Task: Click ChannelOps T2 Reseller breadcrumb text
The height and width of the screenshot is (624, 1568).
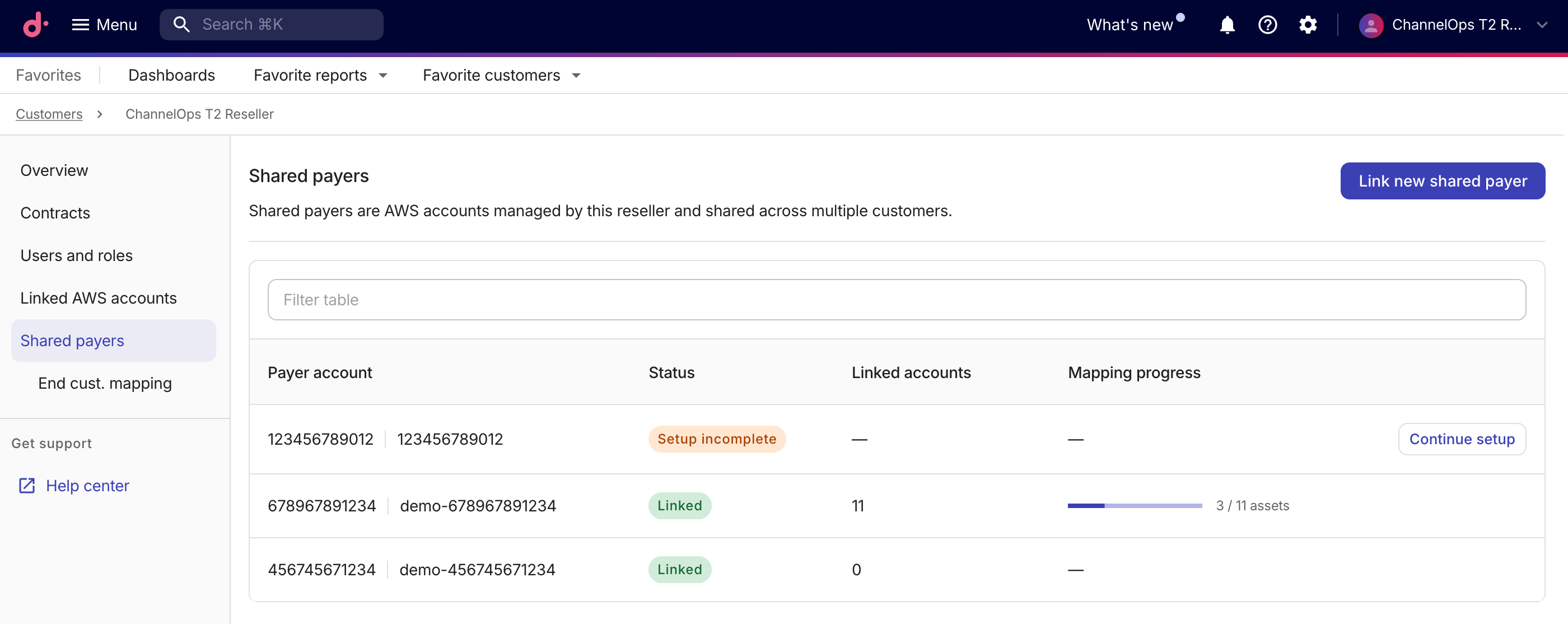Action: coord(200,114)
